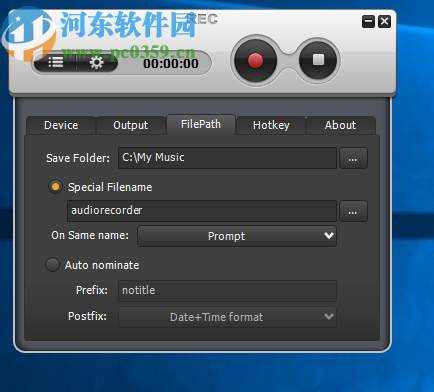Open the Hotkey tab
Viewport: 434px width, 392px height.
(x=271, y=125)
